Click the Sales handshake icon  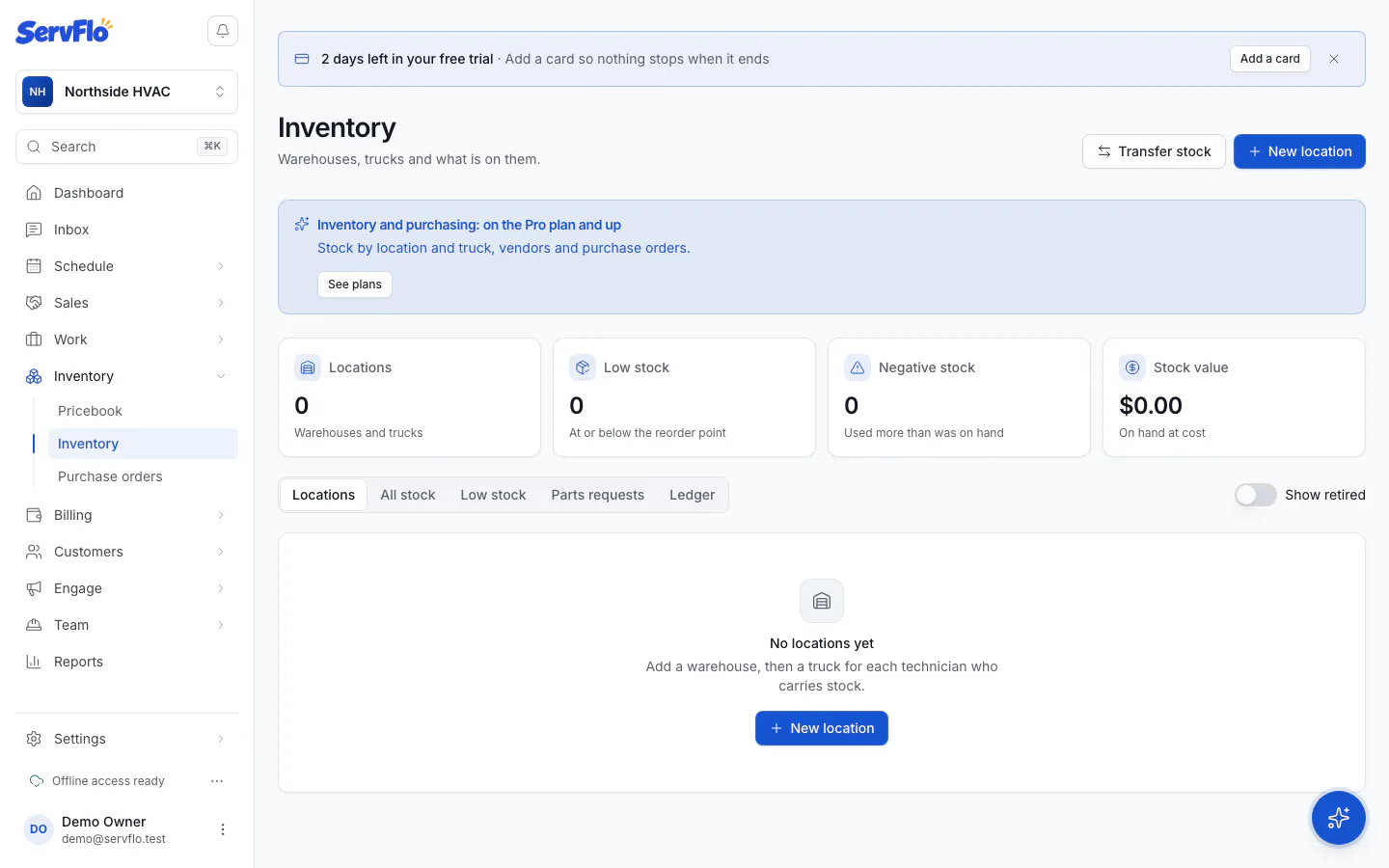click(34, 303)
